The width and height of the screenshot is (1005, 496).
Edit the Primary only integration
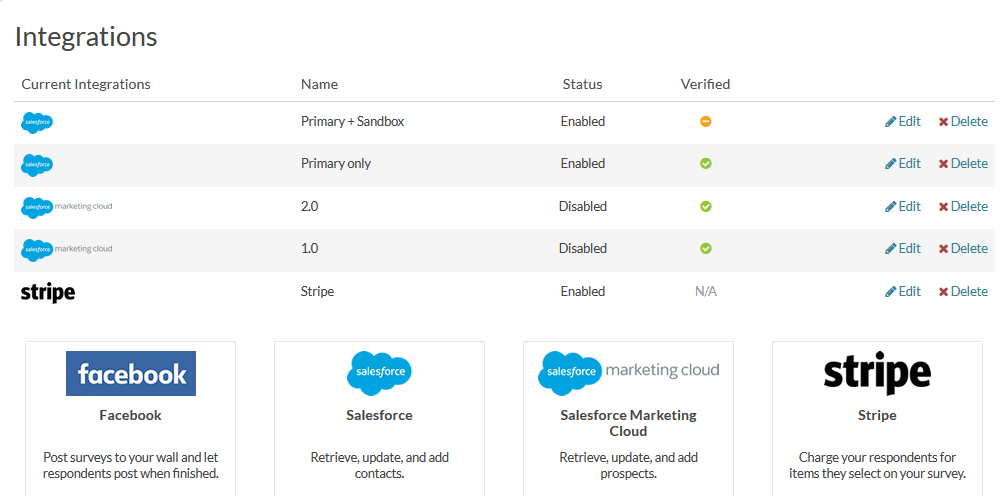coord(903,164)
